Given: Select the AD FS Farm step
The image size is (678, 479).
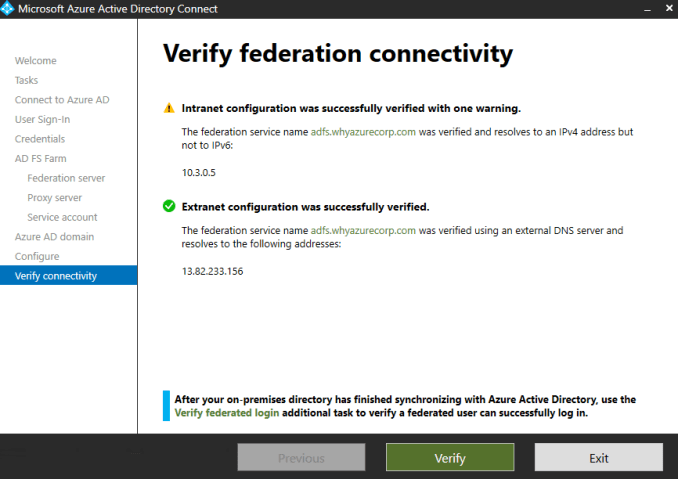Looking at the screenshot, I should pos(41,158).
